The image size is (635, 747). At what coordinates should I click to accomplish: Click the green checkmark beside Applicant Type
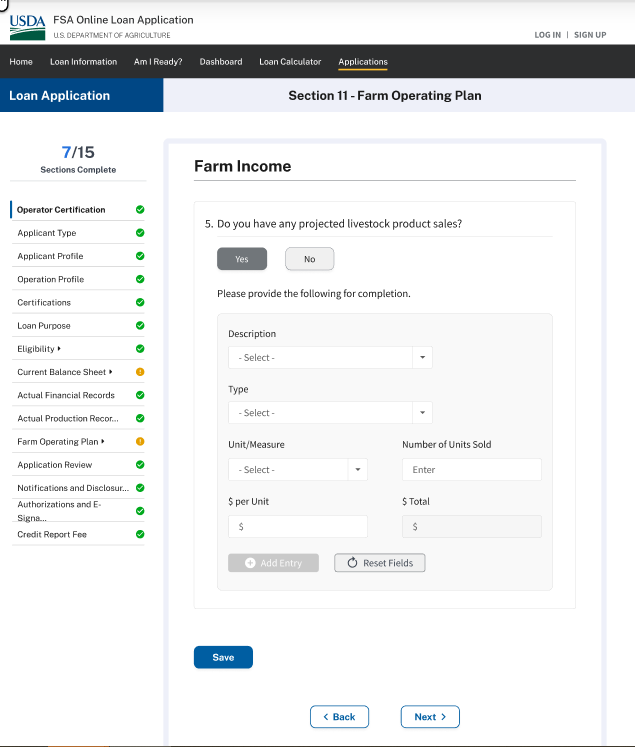coord(140,233)
